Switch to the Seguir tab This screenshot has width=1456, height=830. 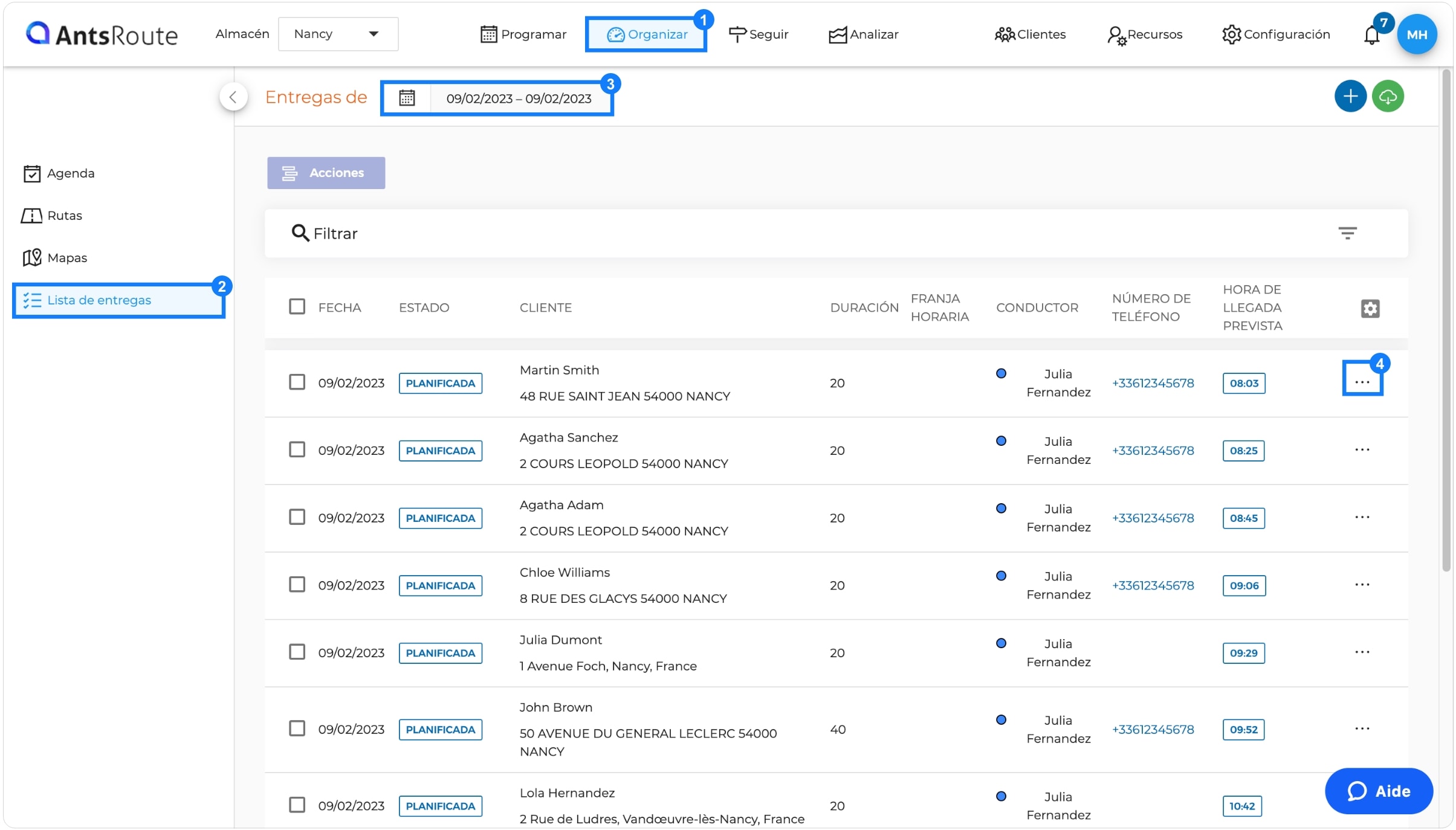tap(759, 34)
